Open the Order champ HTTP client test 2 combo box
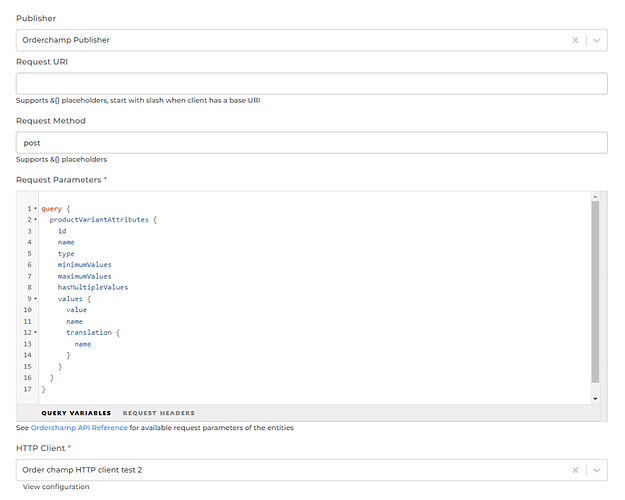 coord(312,470)
